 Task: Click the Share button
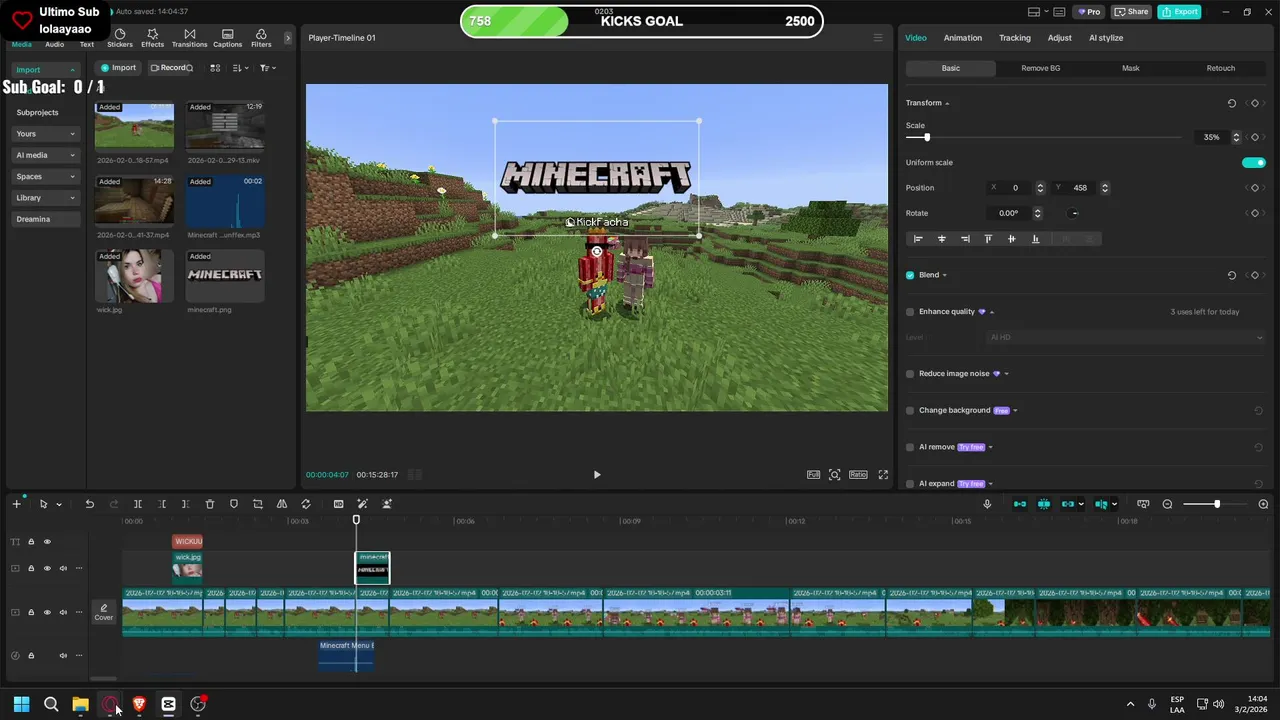(1131, 12)
